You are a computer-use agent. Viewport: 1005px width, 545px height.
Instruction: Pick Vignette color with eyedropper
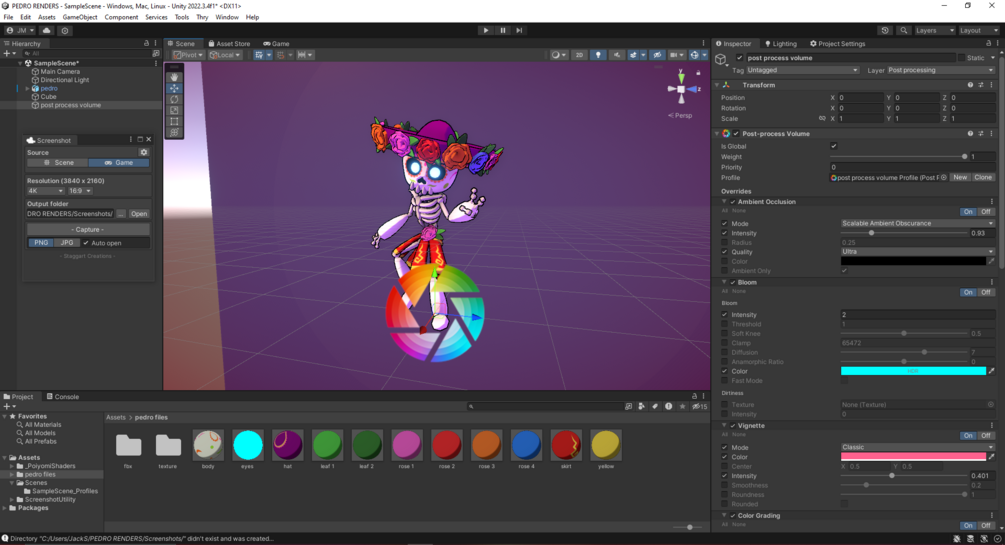pyautogui.click(x=992, y=457)
